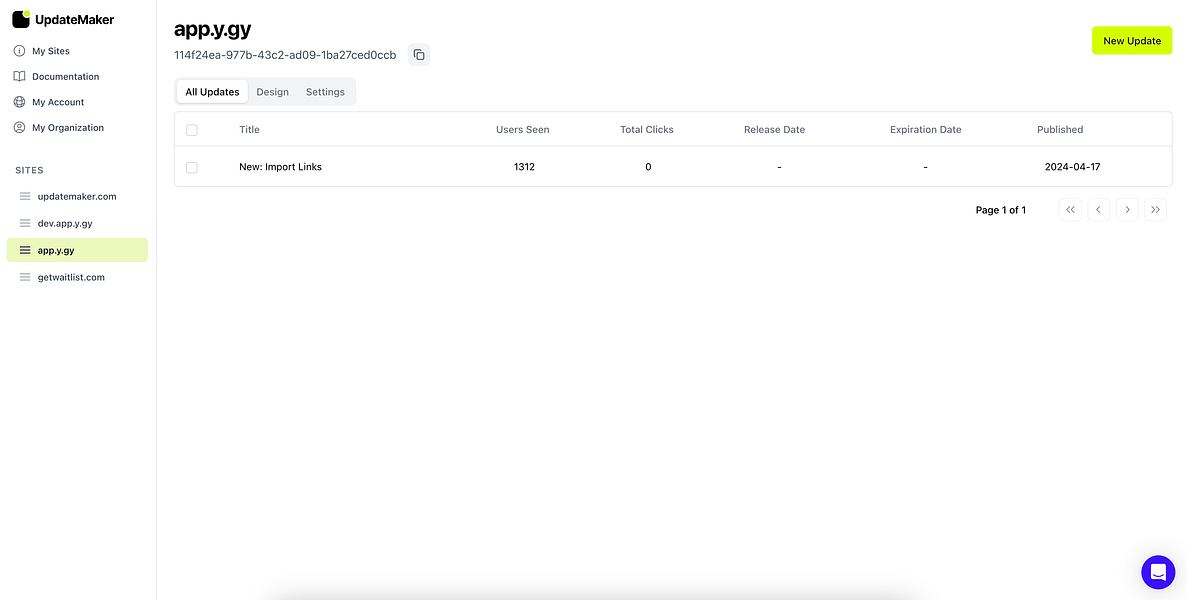Viewport: 1187px width, 600px height.
Task: Click the Total Clicks column header
Action: (646, 129)
